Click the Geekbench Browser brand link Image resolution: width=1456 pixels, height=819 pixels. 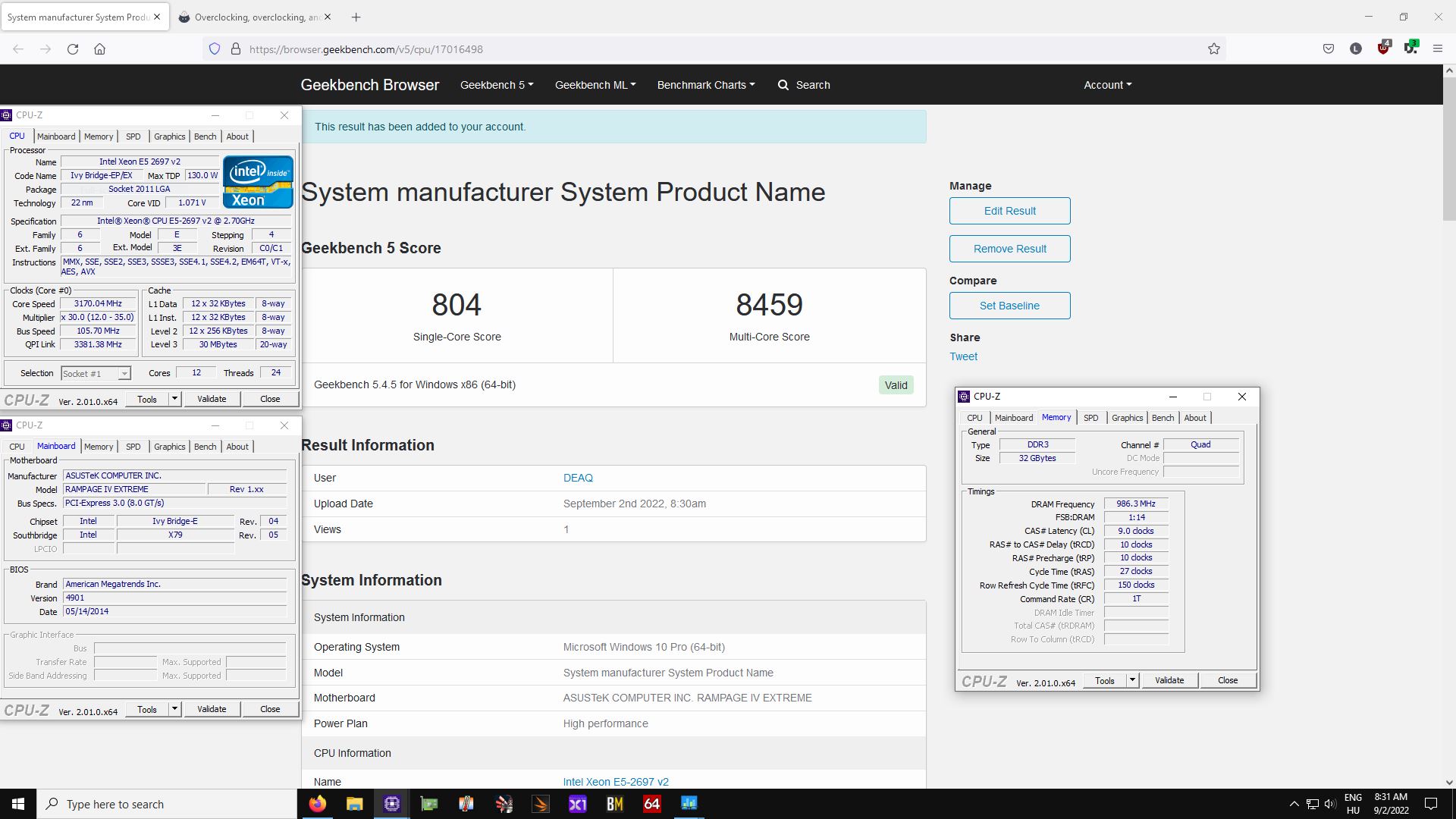click(370, 85)
